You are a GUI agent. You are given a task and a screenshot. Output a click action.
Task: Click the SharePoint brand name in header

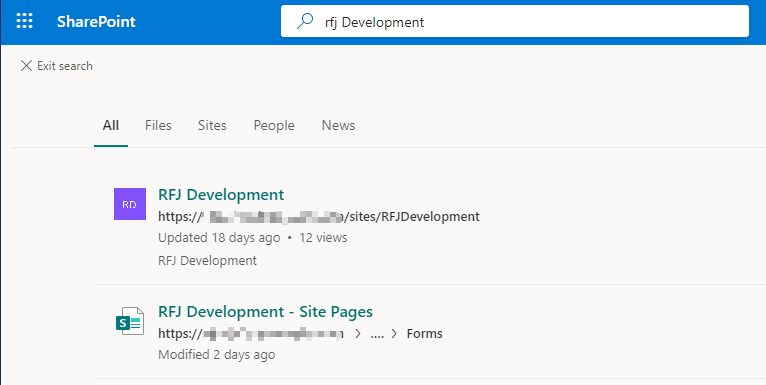(96, 21)
